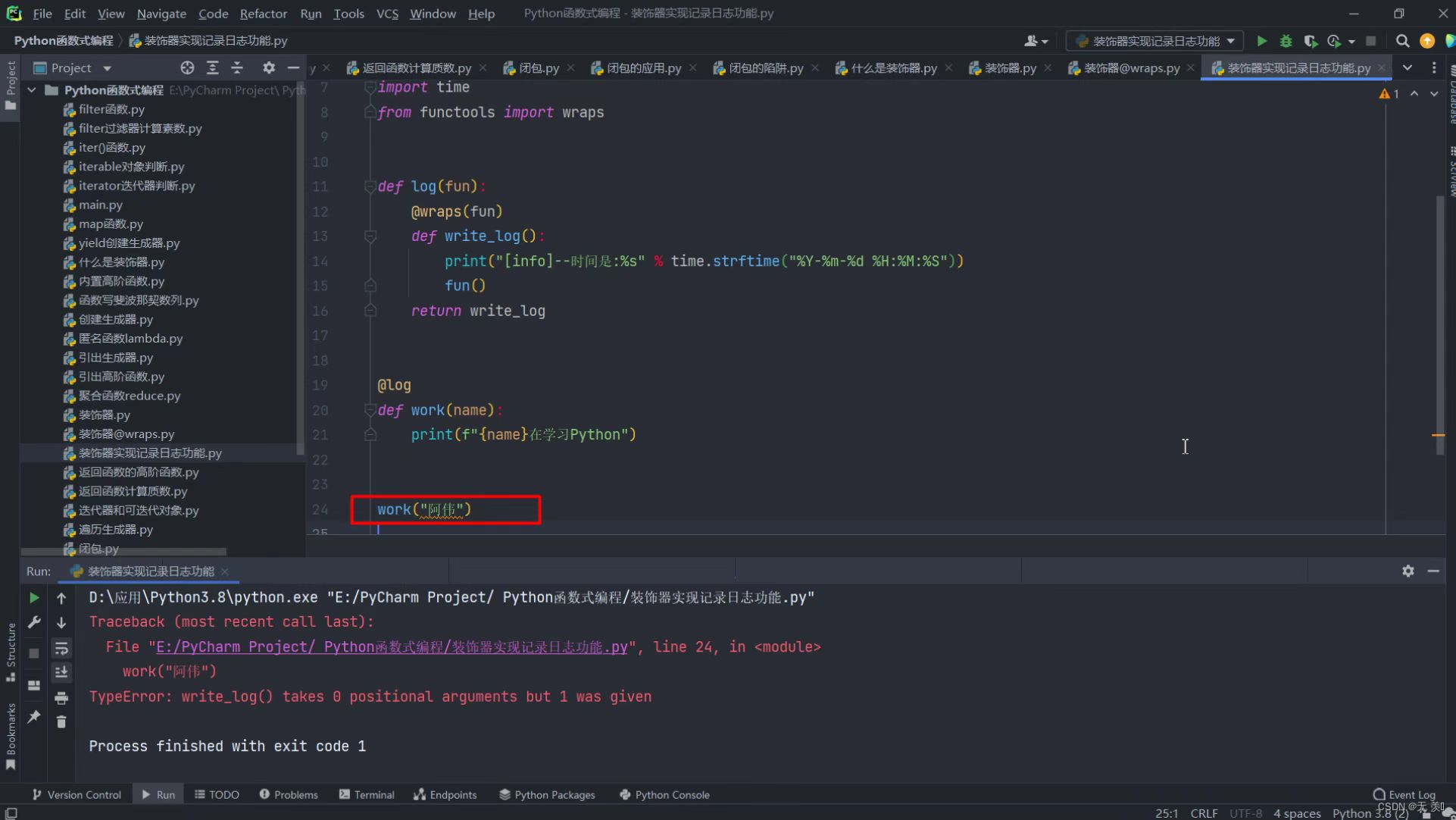The height and width of the screenshot is (820, 1456).
Task: Toggle soft-wrap in Run console
Action: [x=61, y=648]
